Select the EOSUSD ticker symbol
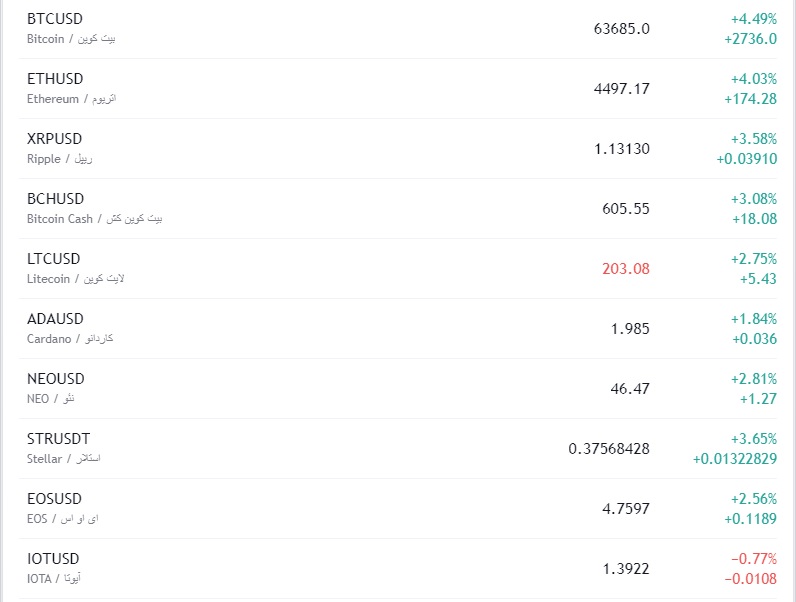This screenshot has height=602, width=796. pos(54,499)
